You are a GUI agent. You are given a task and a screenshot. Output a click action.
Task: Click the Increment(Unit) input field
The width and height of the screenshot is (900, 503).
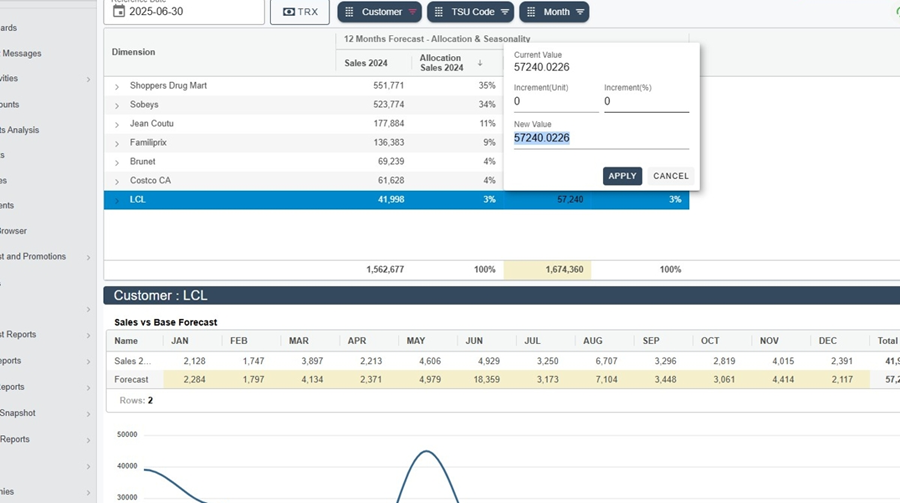pos(556,102)
